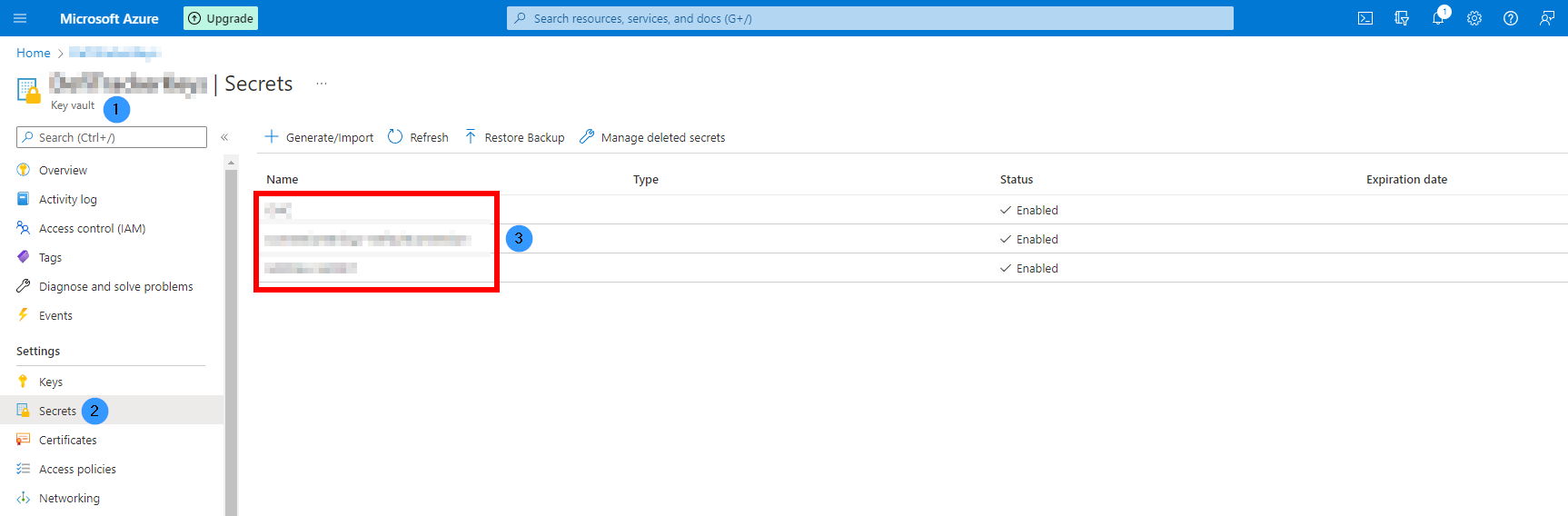Collapse the left sidebar menu

(224, 137)
